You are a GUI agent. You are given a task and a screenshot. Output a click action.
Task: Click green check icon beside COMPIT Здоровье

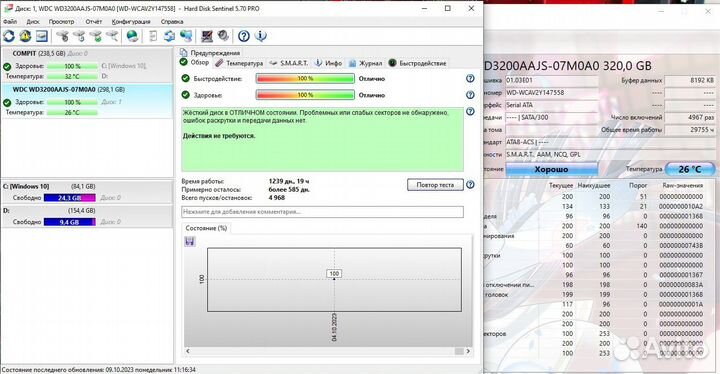(x=7, y=67)
